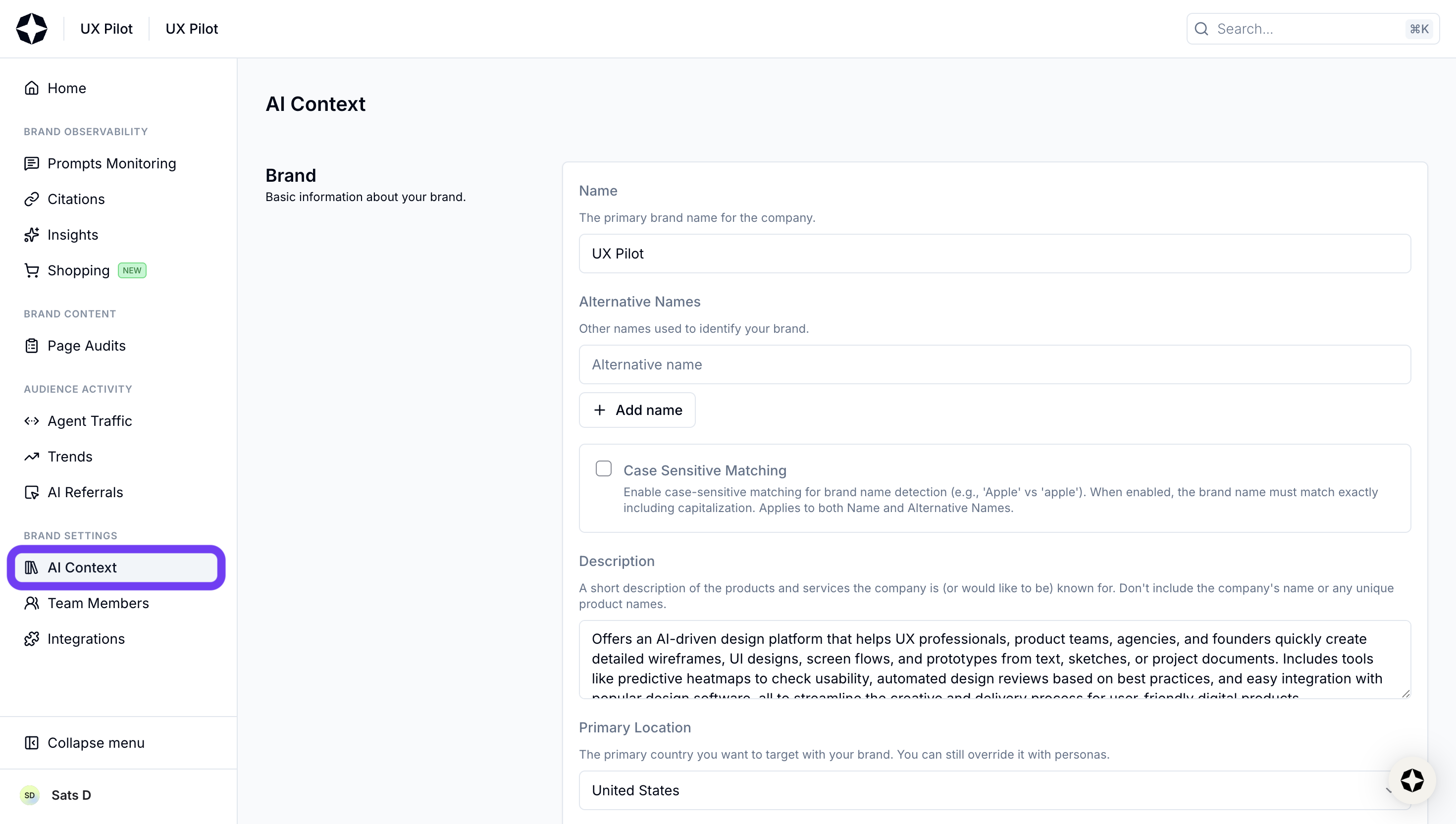Go to Trends in sidebar
Viewport: 1456px width, 824px height.
(70, 457)
